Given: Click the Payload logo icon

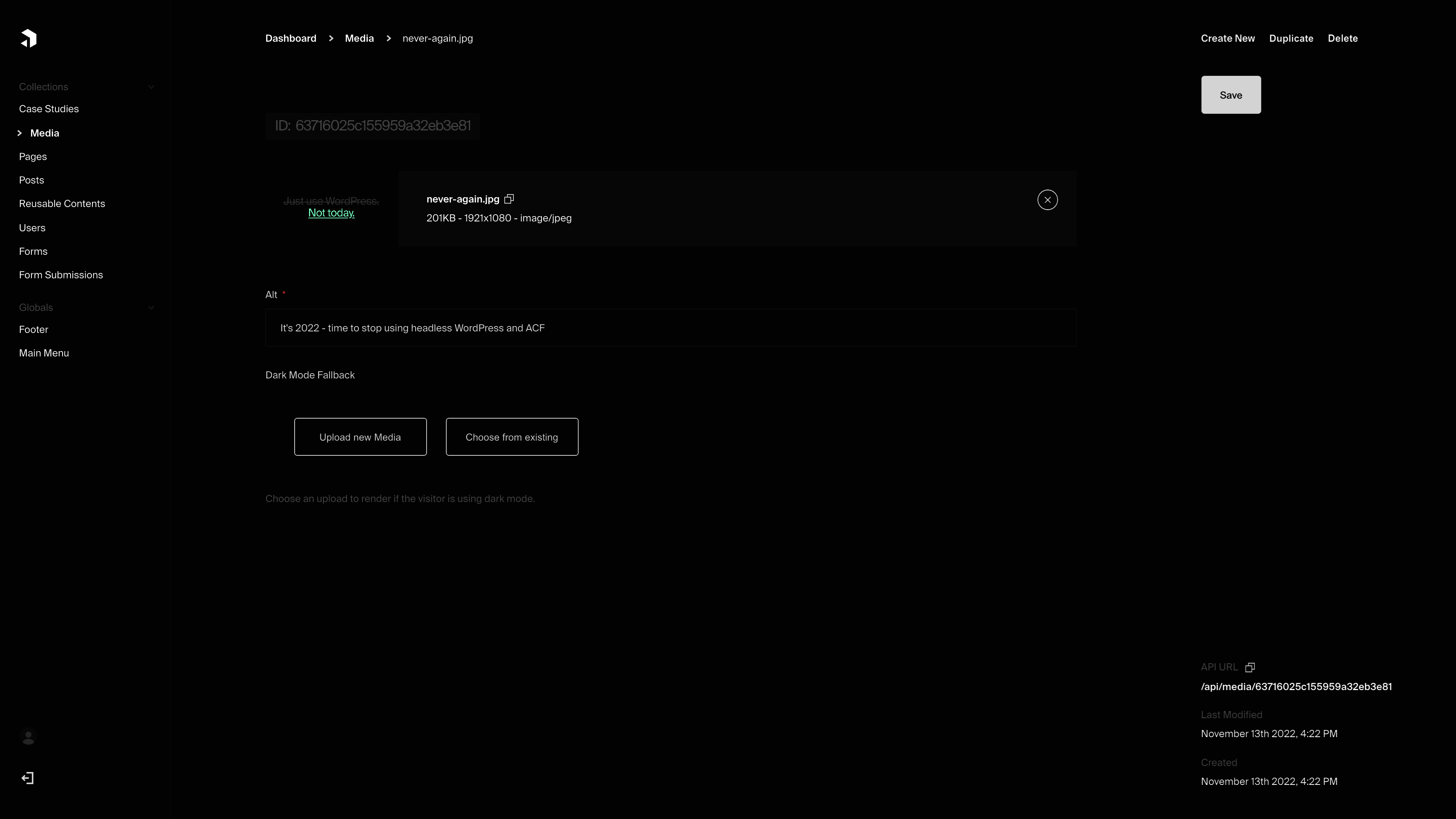Looking at the screenshot, I should (x=28, y=38).
